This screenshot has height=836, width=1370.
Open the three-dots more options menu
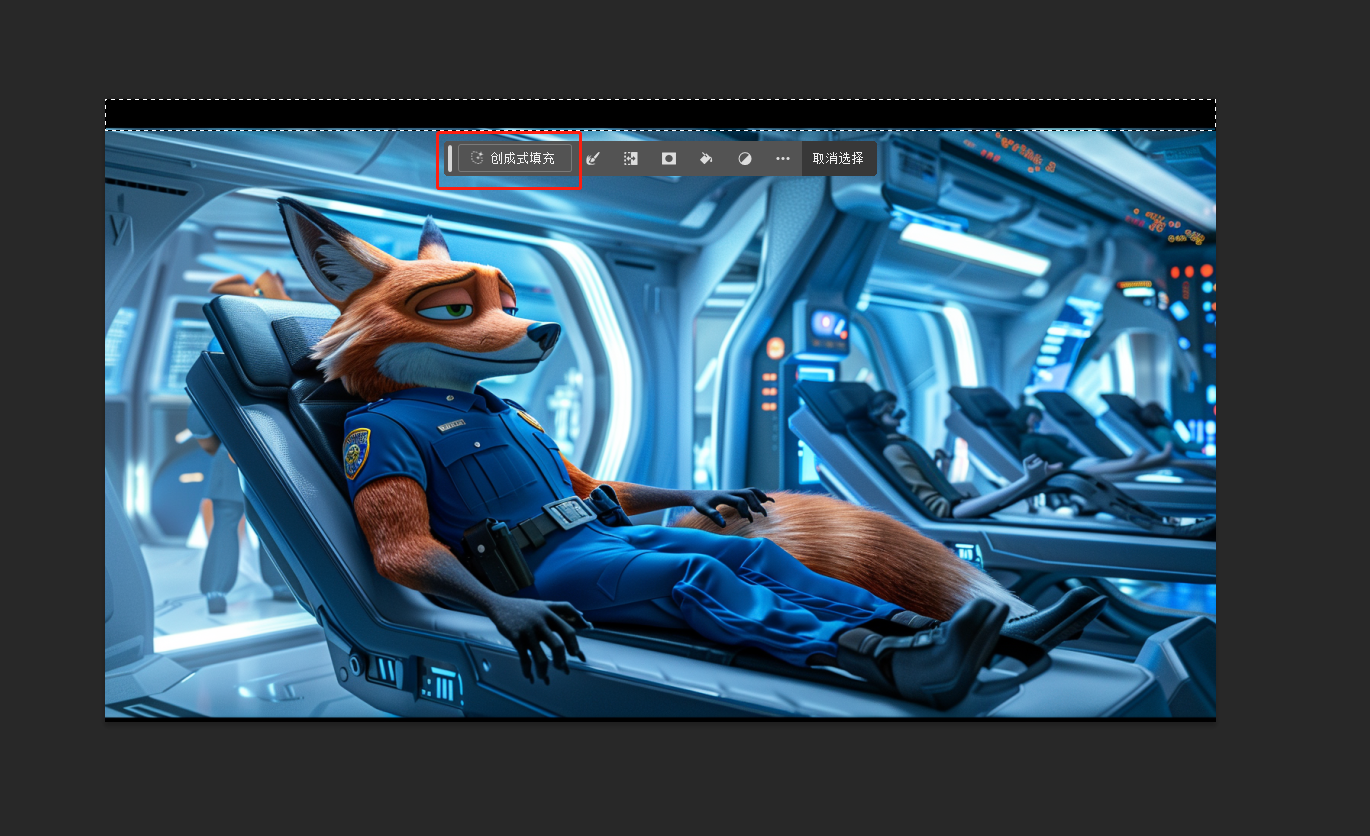click(783, 158)
